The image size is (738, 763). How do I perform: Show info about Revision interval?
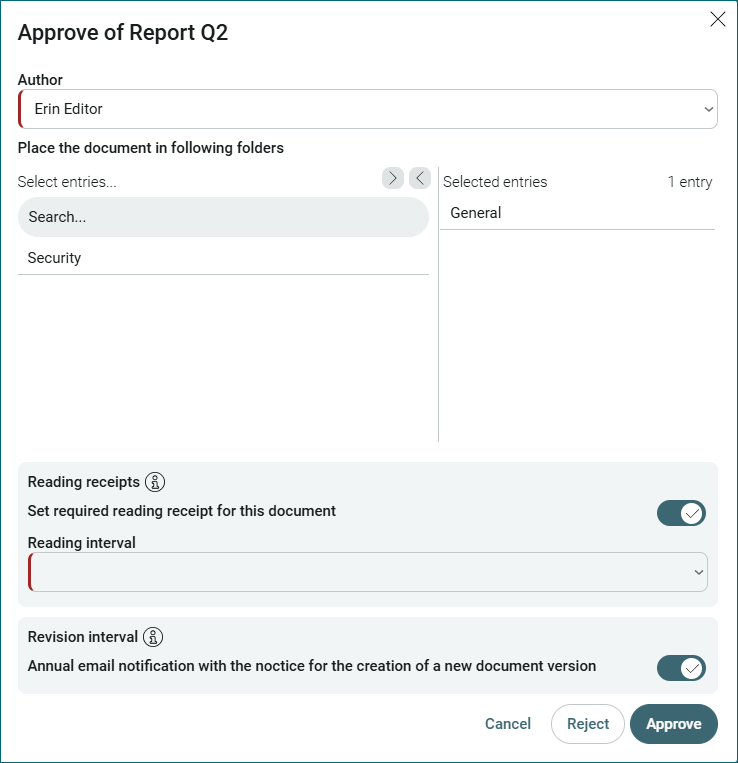point(153,637)
